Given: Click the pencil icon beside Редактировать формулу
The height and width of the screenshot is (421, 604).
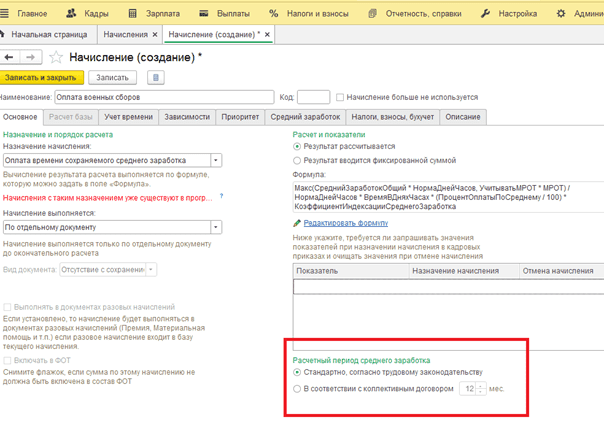Looking at the screenshot, I should click(x=297, y=223).
